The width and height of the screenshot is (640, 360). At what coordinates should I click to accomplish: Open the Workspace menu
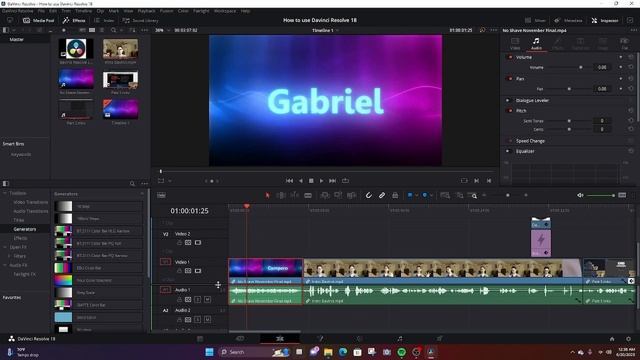pyautogui.click(x=225, y=11)
